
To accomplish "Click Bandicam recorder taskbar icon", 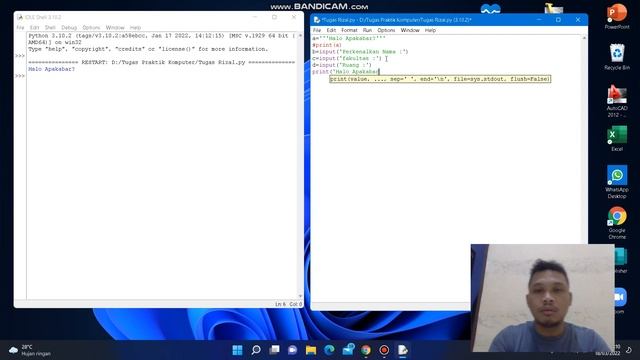I will [384, 350].
